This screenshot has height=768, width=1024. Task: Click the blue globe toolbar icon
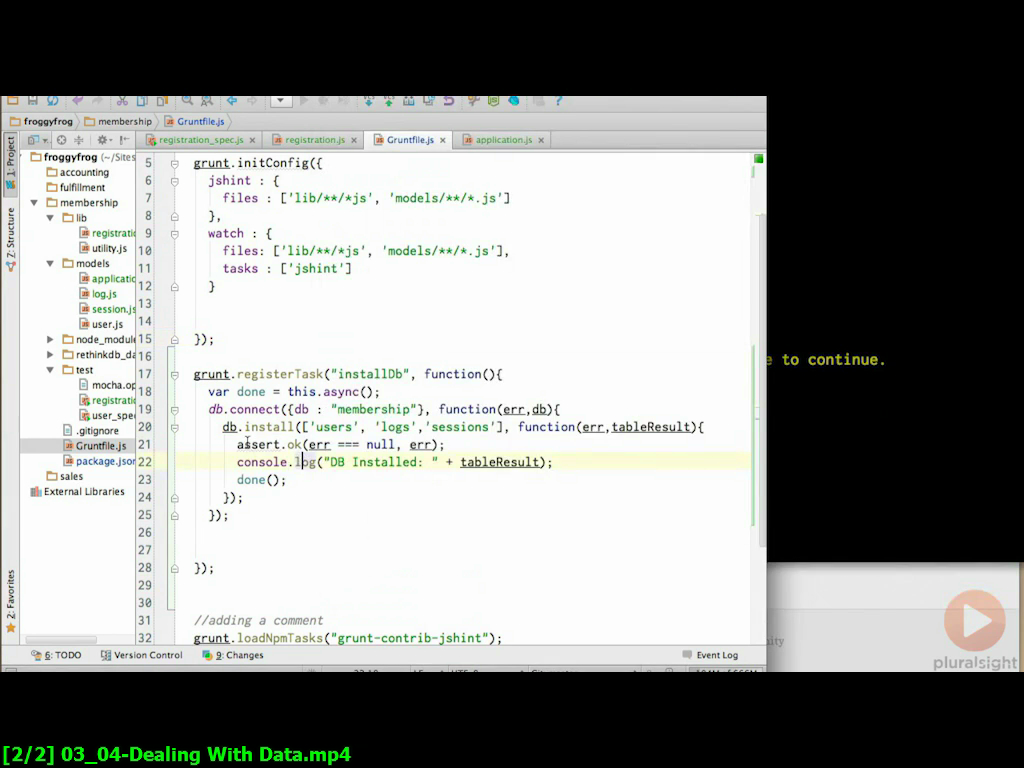point(514,101)
